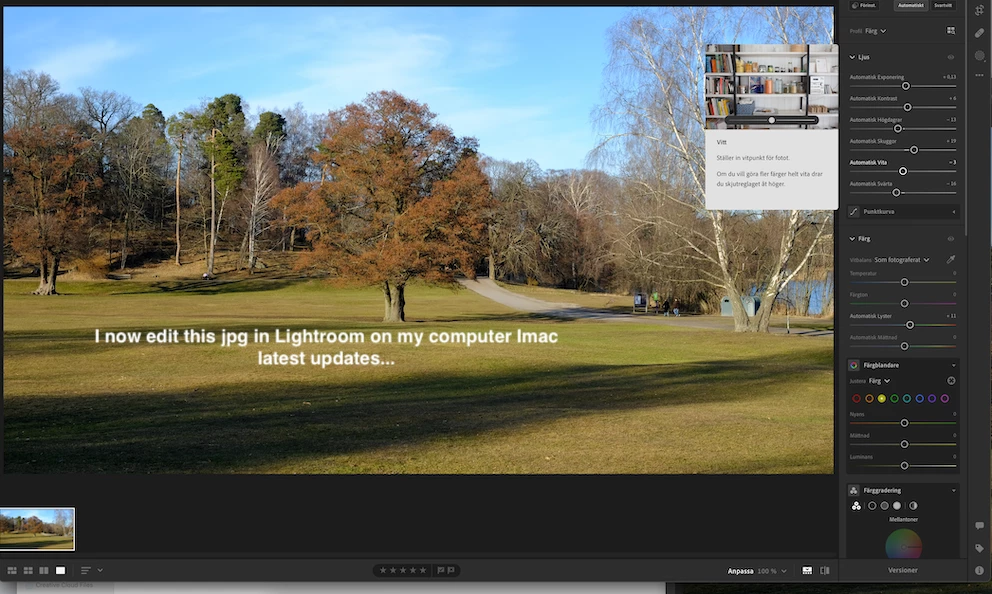Click the yellow color mixer swatch
Viewport: 992px width, 594px height.
tap(882, 399)
